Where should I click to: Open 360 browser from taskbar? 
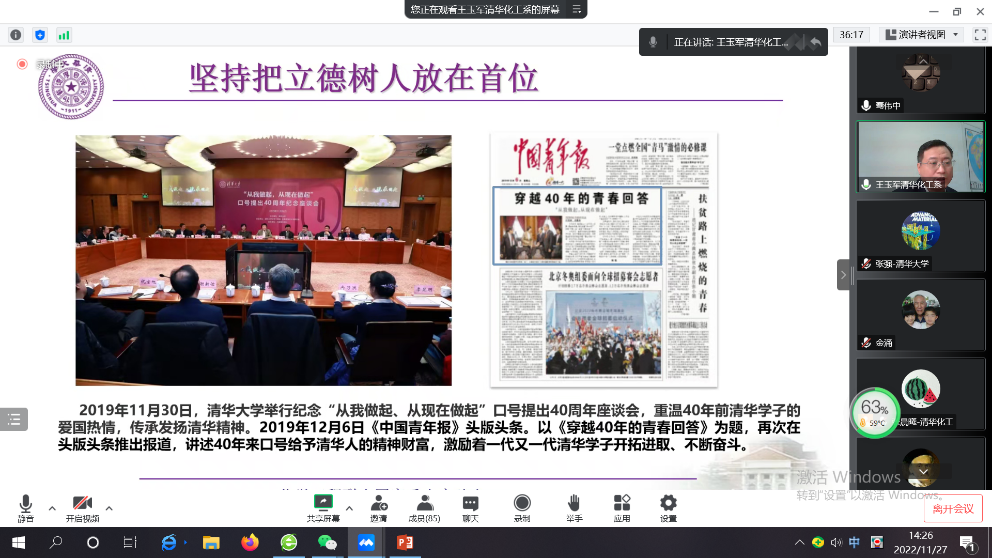pyautogui.click(x=288, y=543)
